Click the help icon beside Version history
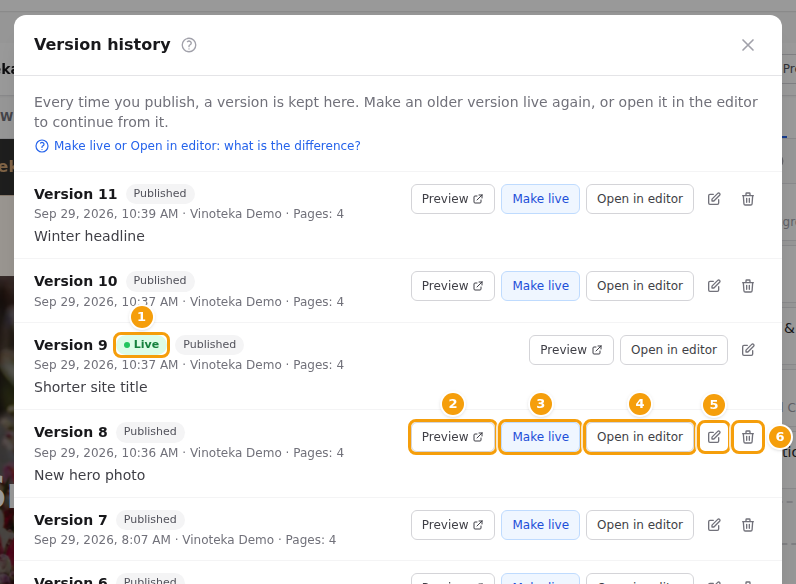Screen dimensions: 796x584 click(x=189, y=45)
